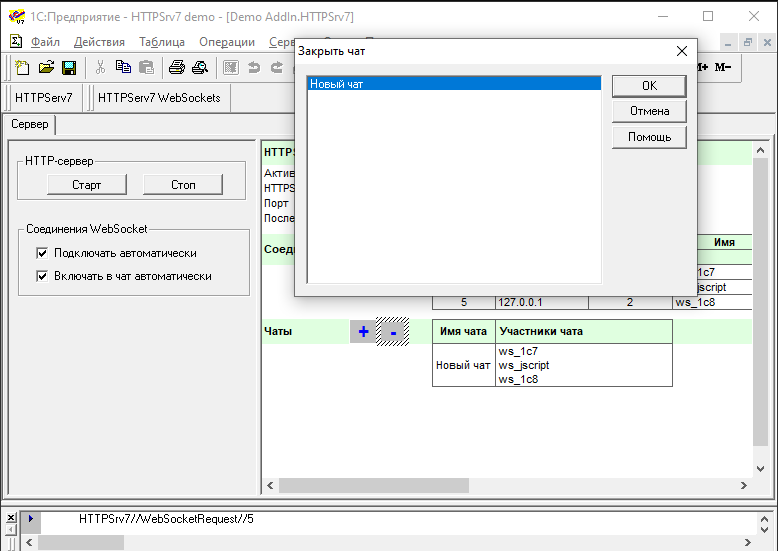Screen dimensions: 778x551
Task: Click the 127.0.0.1 table cell
Action: (x=541, y=302)
